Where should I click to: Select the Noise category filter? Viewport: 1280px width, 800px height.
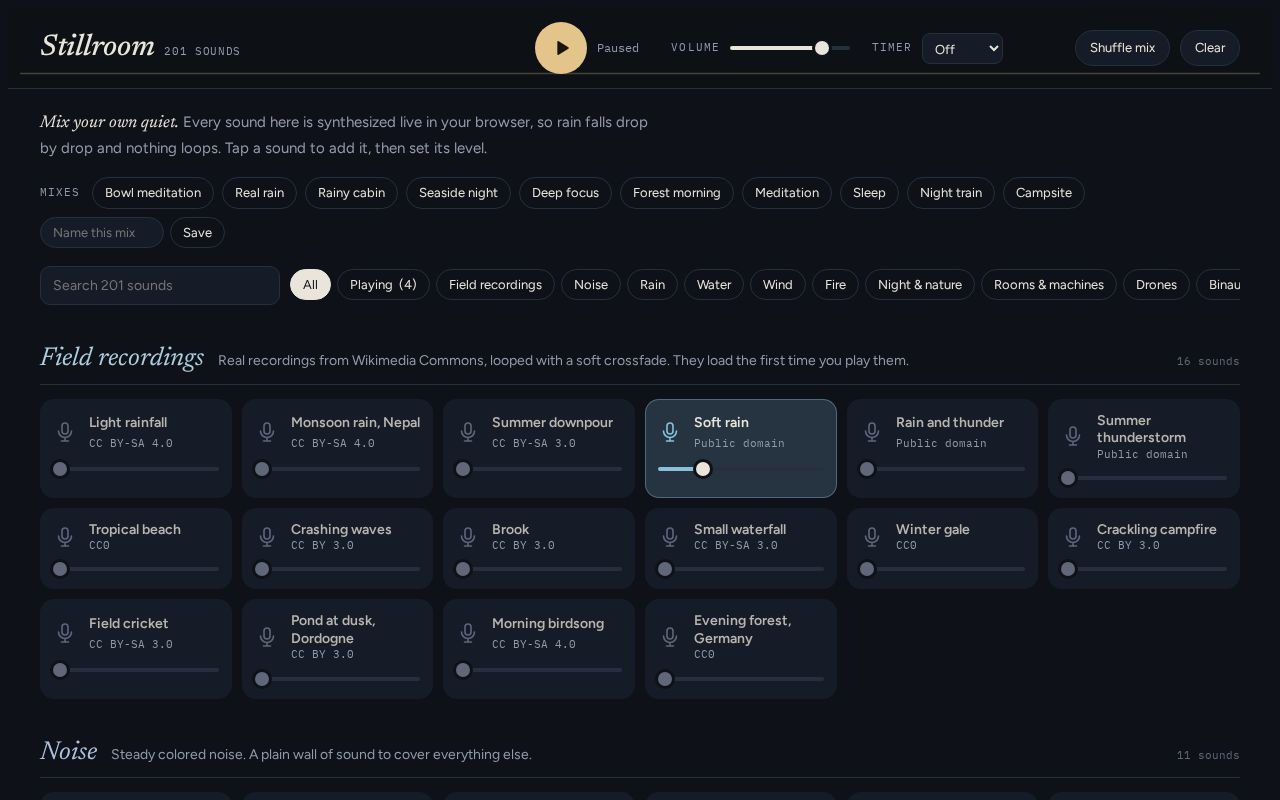(591, 285)
